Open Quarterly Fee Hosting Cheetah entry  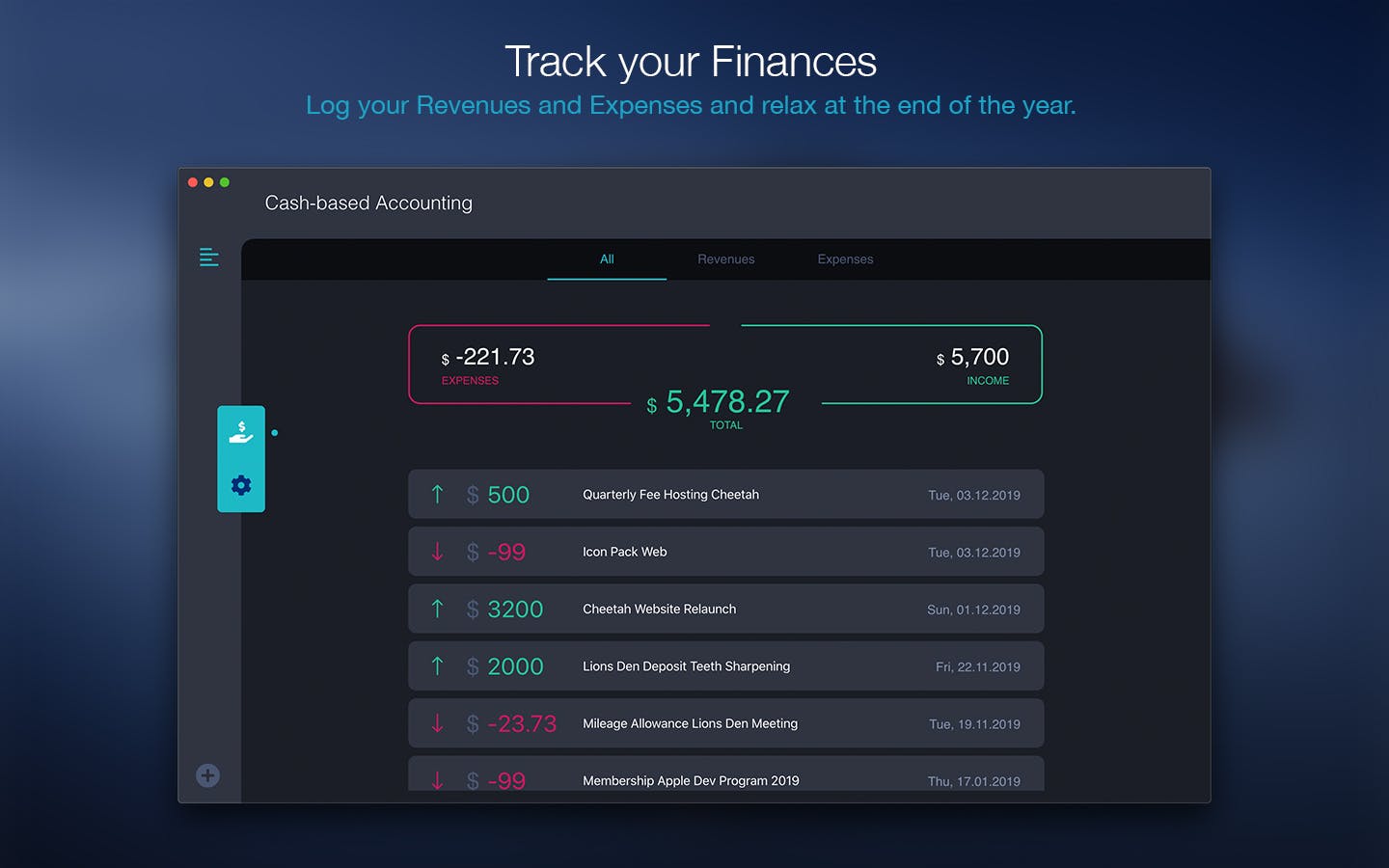point(726,495)
